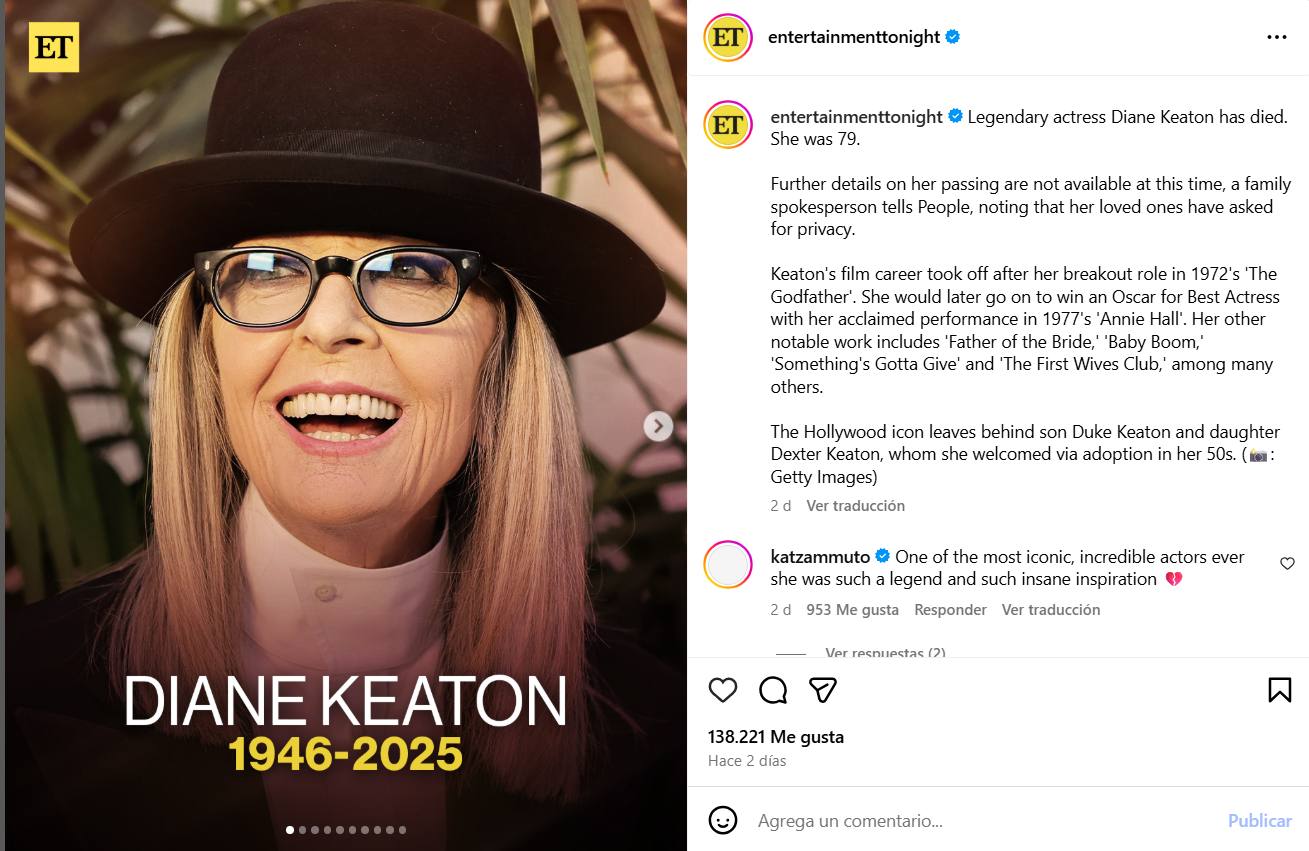Open comments via speech bubble icon
The width and height of the screenshot is (1309, 851).
[x=772, y=690]
